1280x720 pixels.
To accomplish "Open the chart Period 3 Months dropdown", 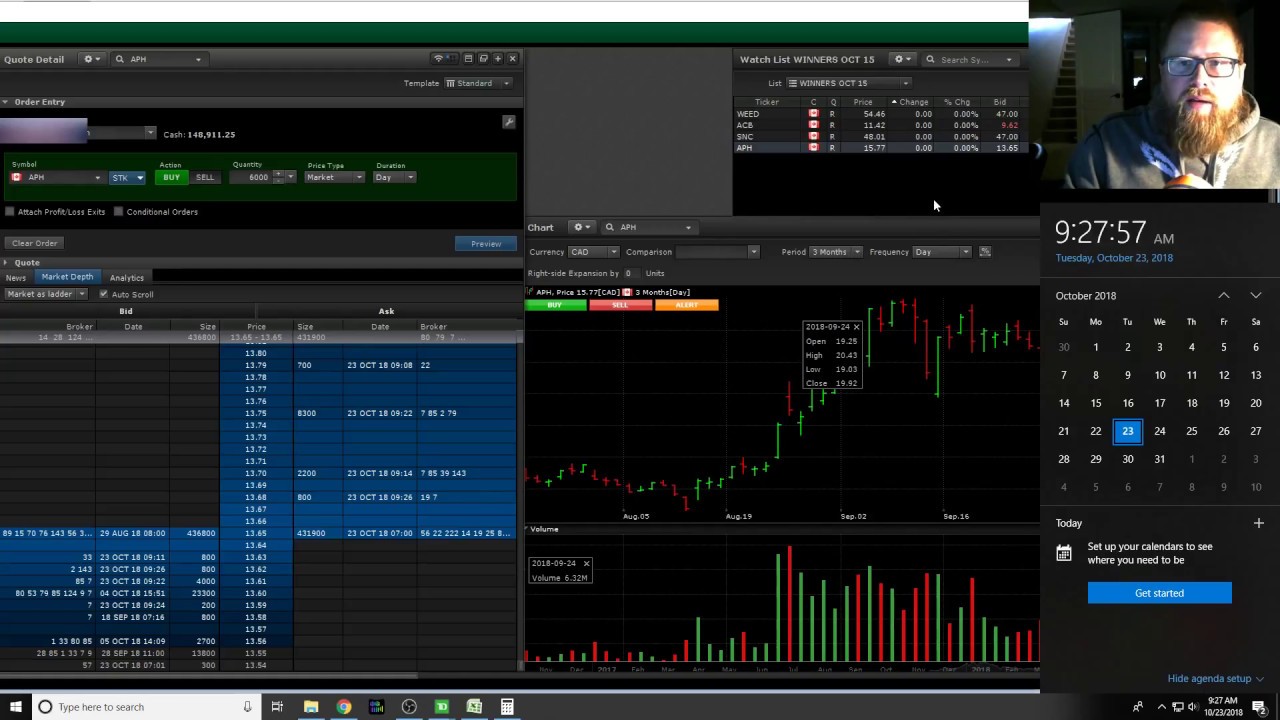I will 835,252.
